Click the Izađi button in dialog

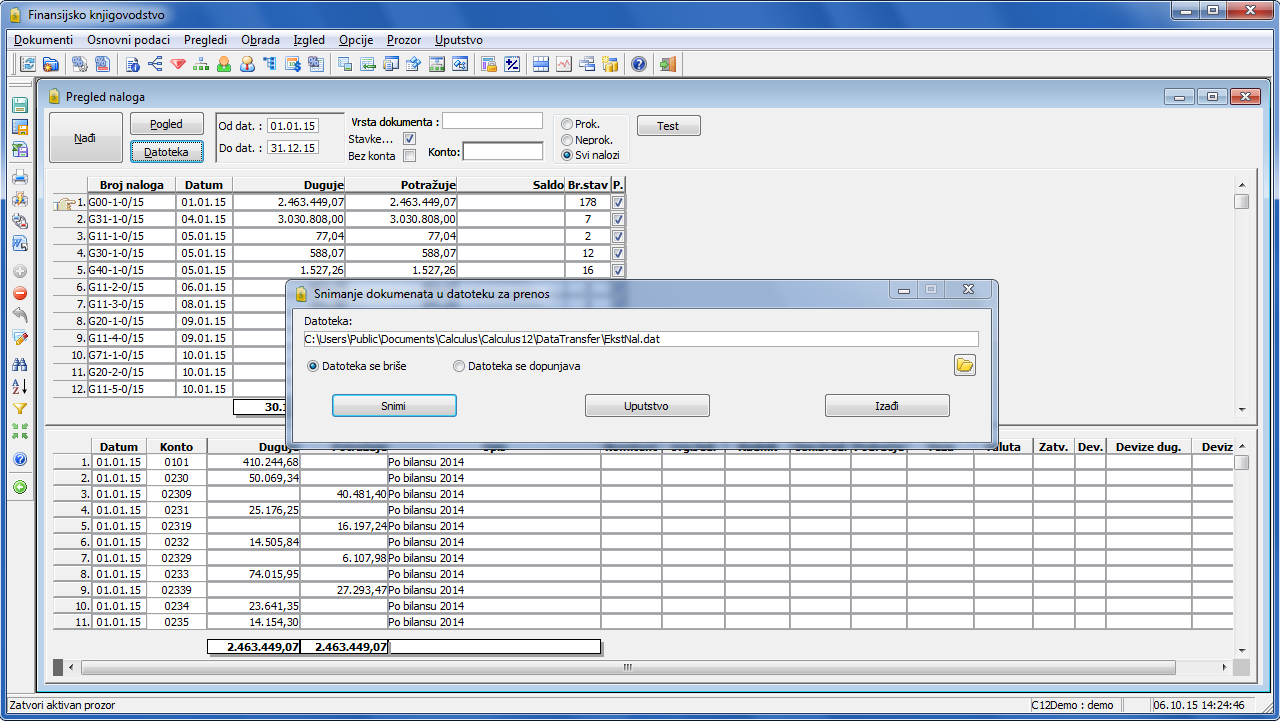(887, 406)
